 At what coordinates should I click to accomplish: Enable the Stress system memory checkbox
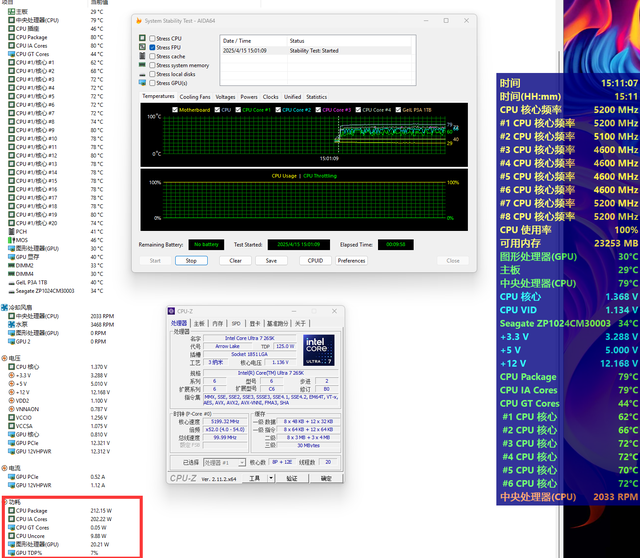pyautogui.click(x=152, y=65)
